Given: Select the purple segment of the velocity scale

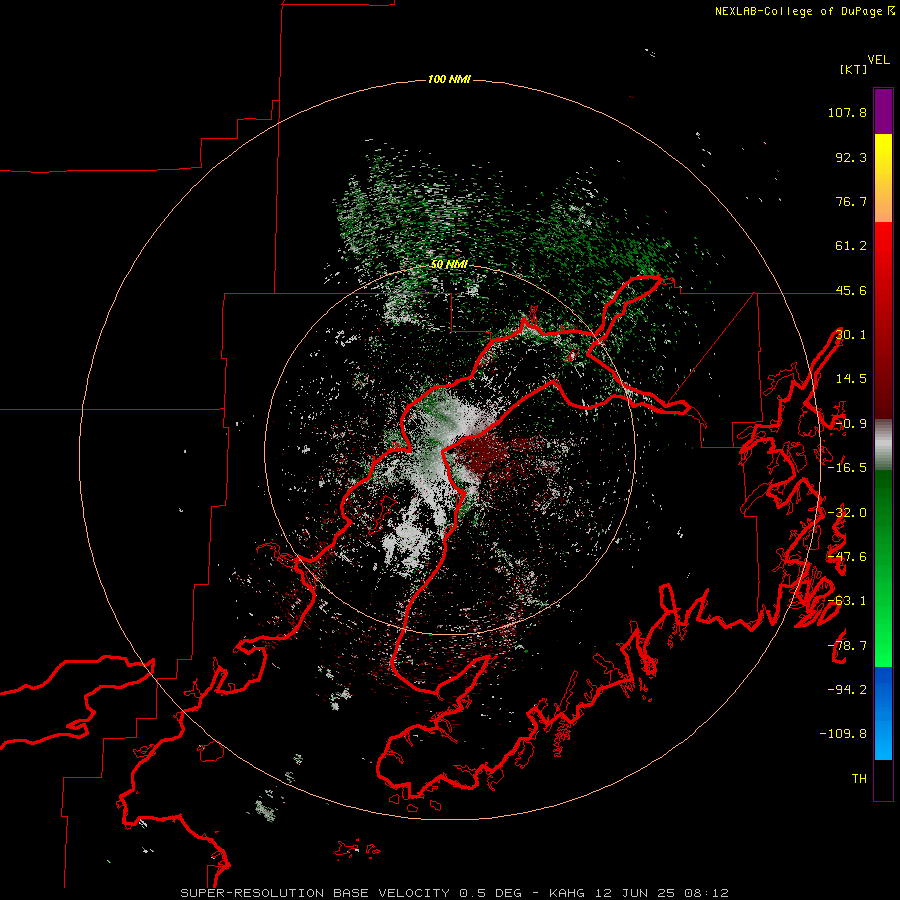Looking at the screenshot, I should coord(883,111).
